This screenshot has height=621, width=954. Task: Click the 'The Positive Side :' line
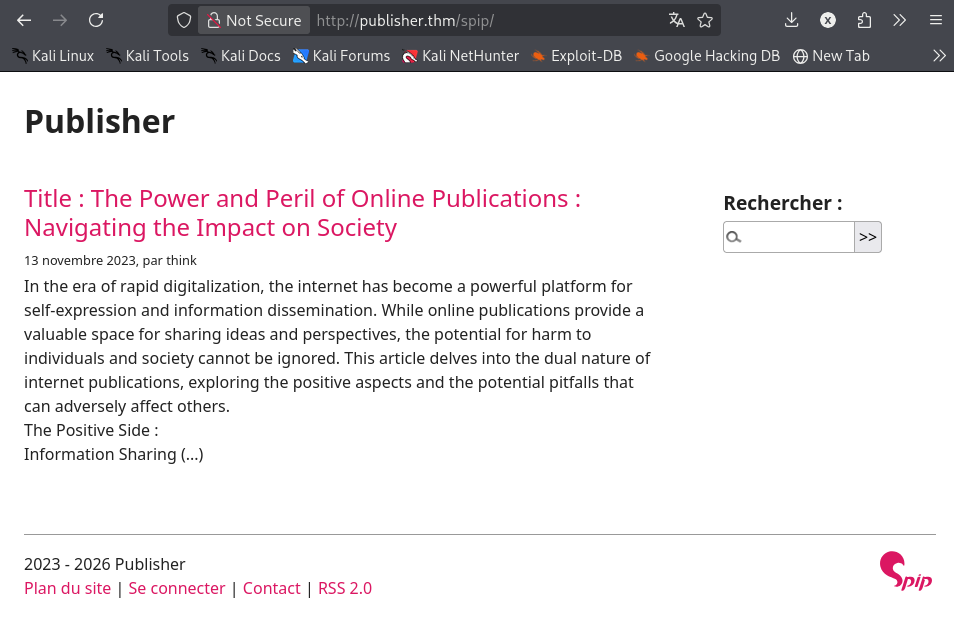[x=91, y=430]
